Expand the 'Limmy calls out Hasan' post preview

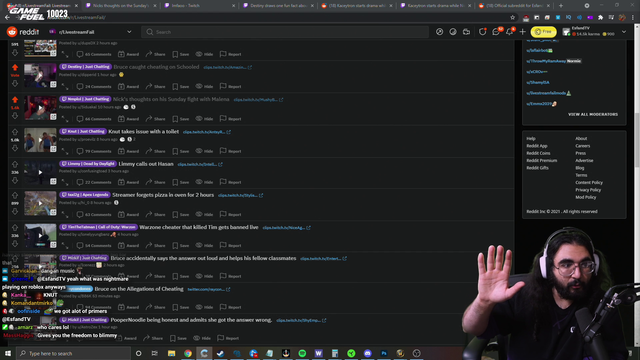coord(65,182)
